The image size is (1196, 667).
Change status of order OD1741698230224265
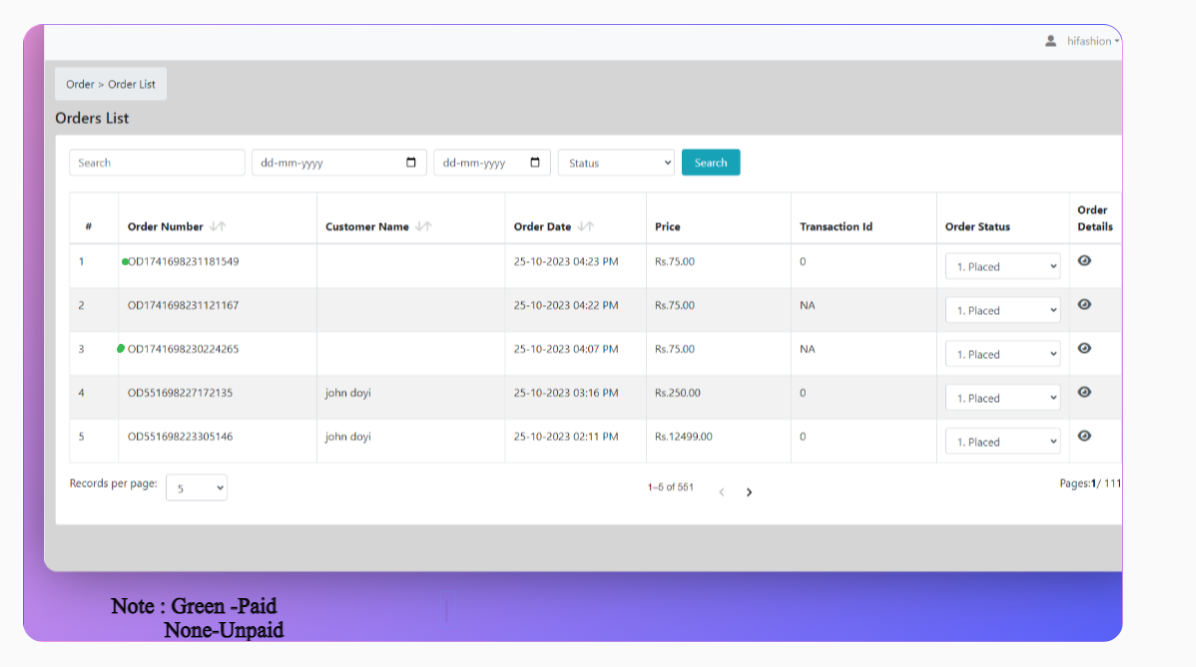coord(1002,354)
